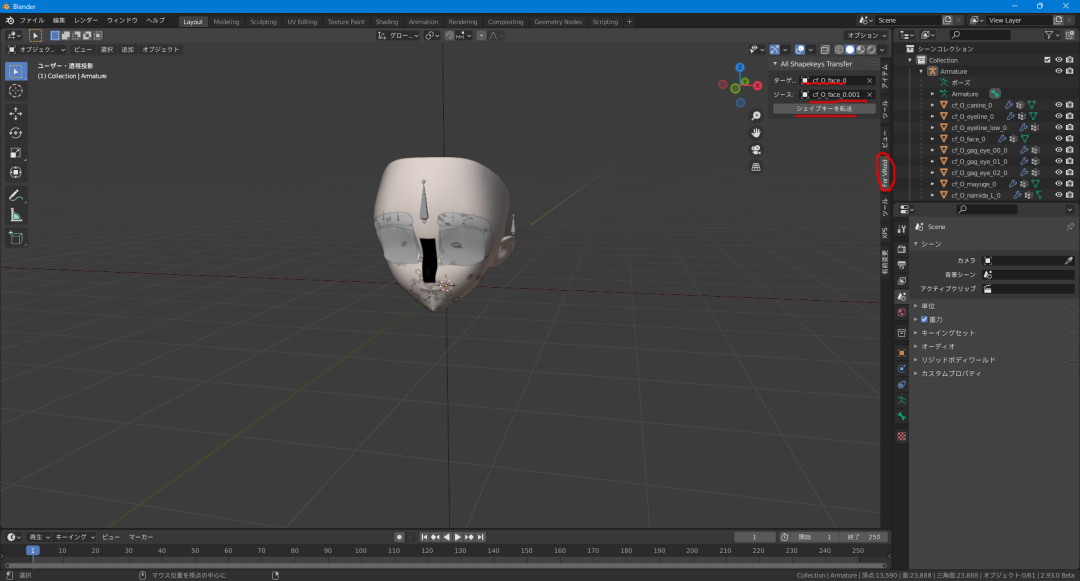
Task: Hide cf_O_face_0 with its eye icon
Action: click(x=1059, y=139)
